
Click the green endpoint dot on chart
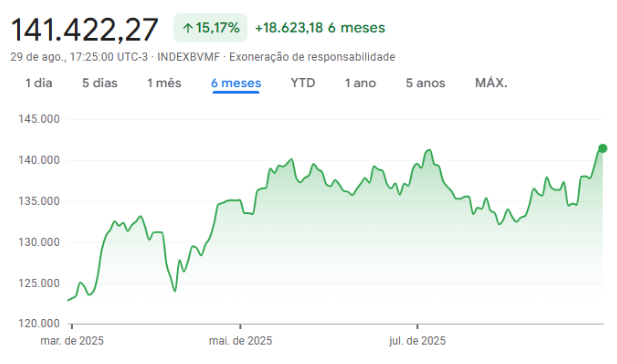(x=602, y=148)
